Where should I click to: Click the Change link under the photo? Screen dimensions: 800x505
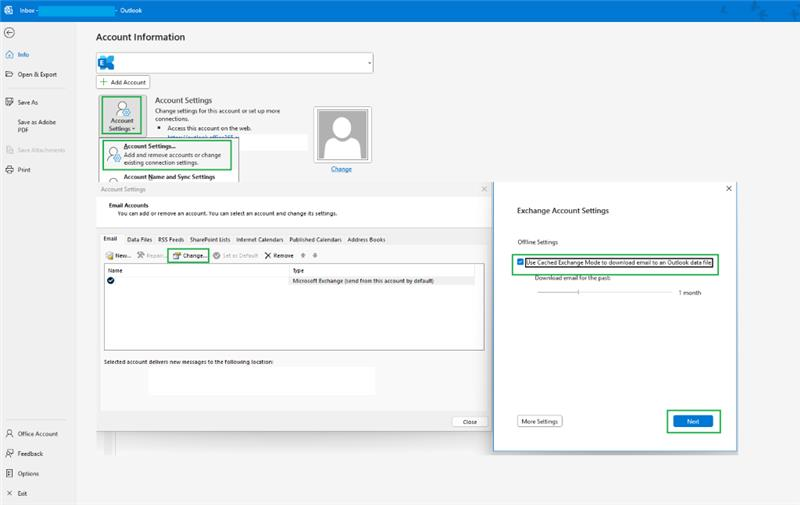pos(341,169)
